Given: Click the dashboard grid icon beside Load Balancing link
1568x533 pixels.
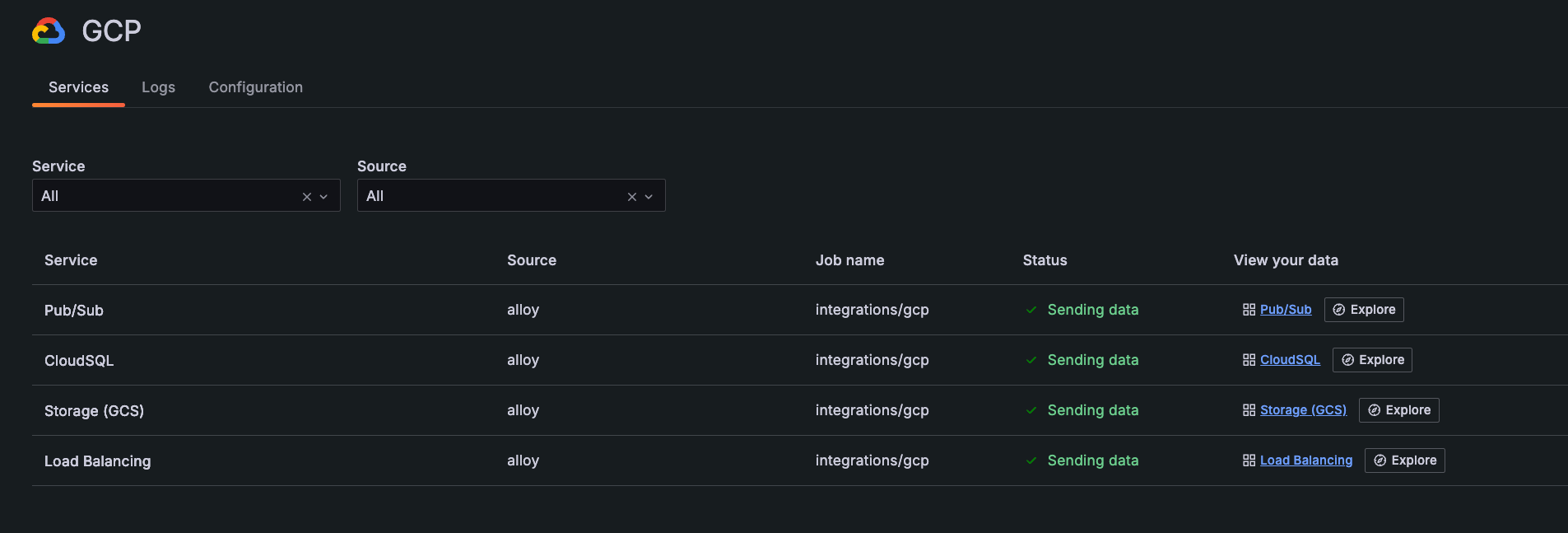Looking at the screenshot, I should pos(1249,461).
